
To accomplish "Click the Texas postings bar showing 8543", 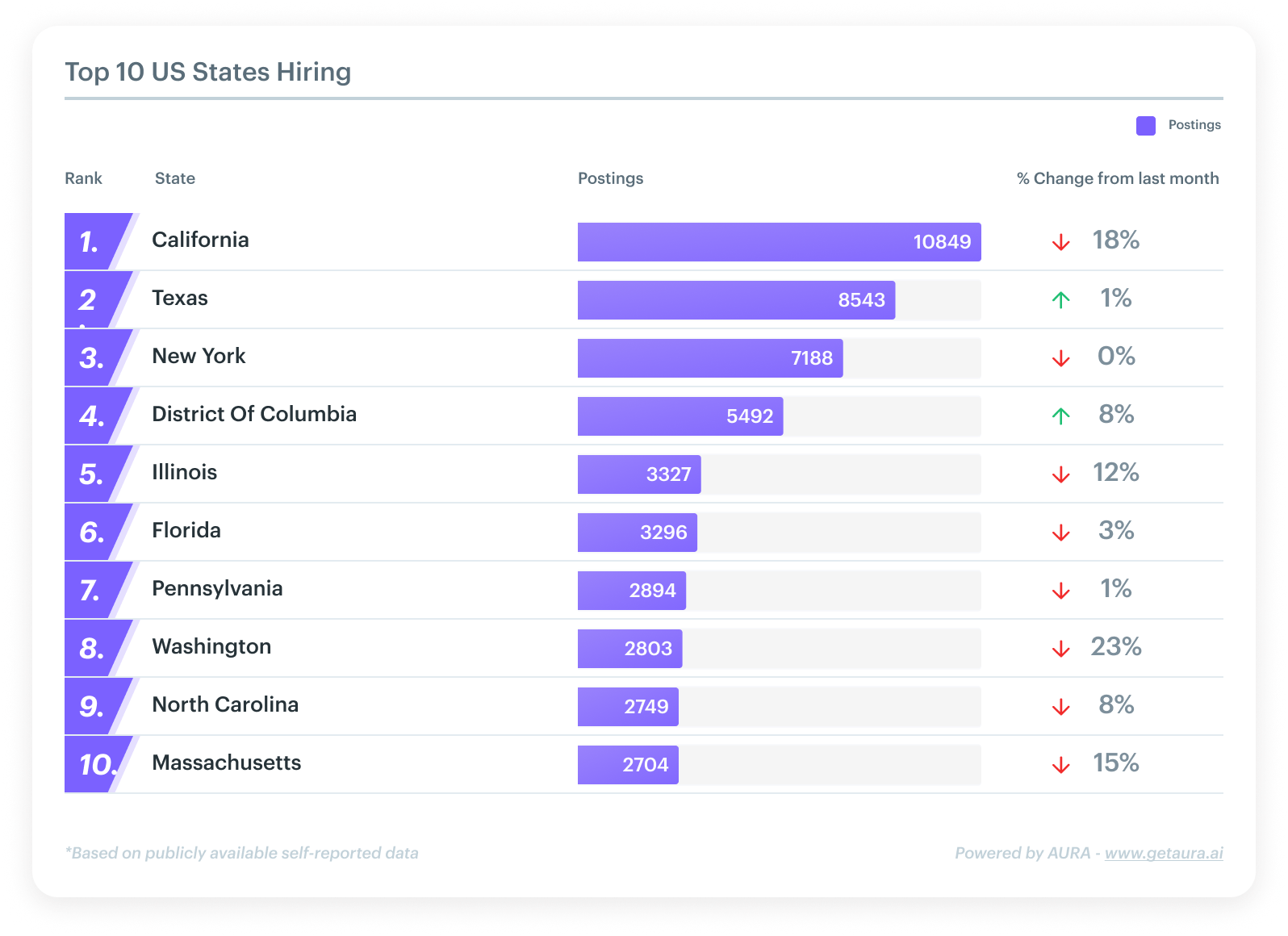I will pos(736,300).
